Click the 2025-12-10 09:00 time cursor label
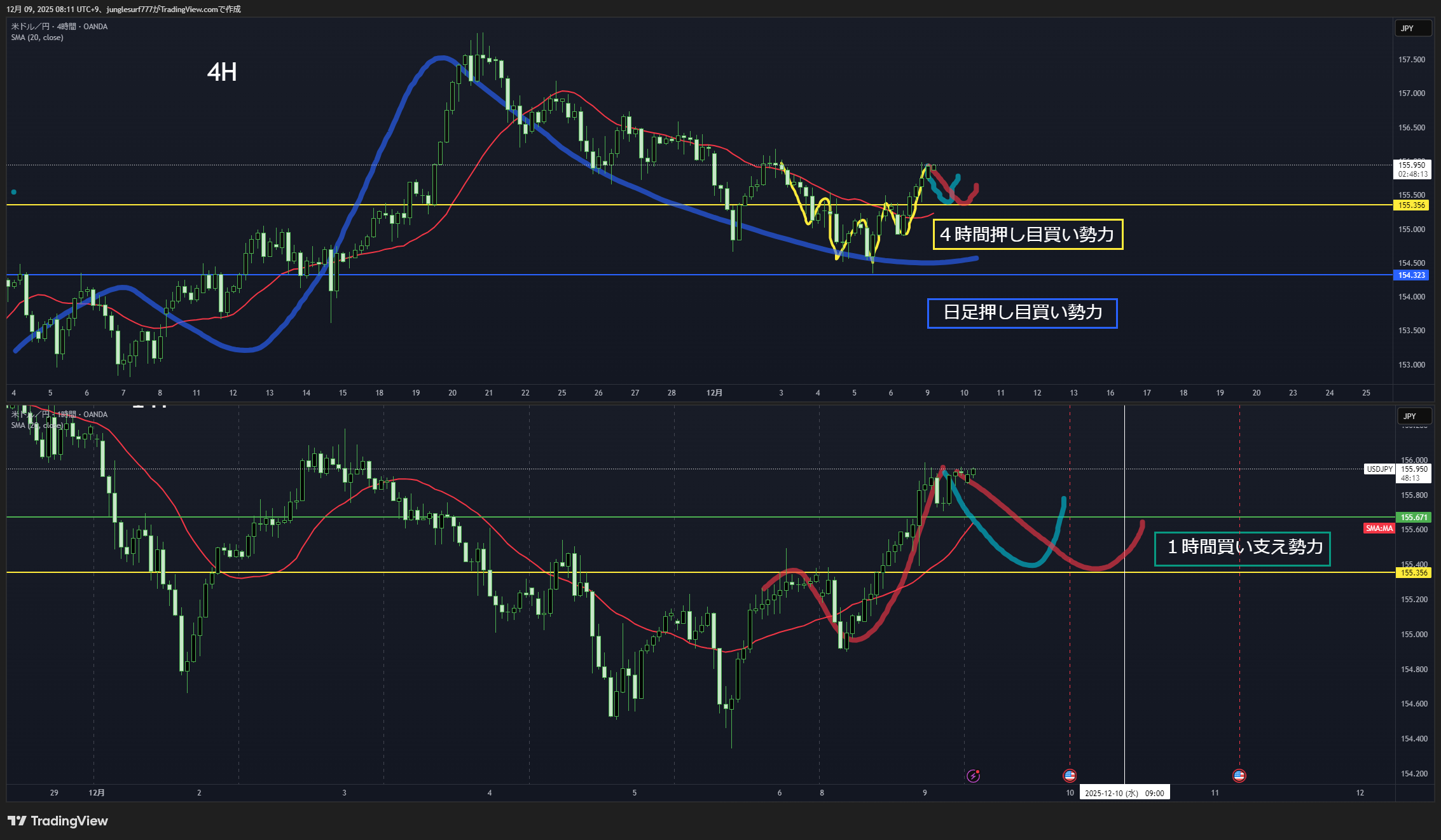The image size is (1441, 840). click(1124, 793)
